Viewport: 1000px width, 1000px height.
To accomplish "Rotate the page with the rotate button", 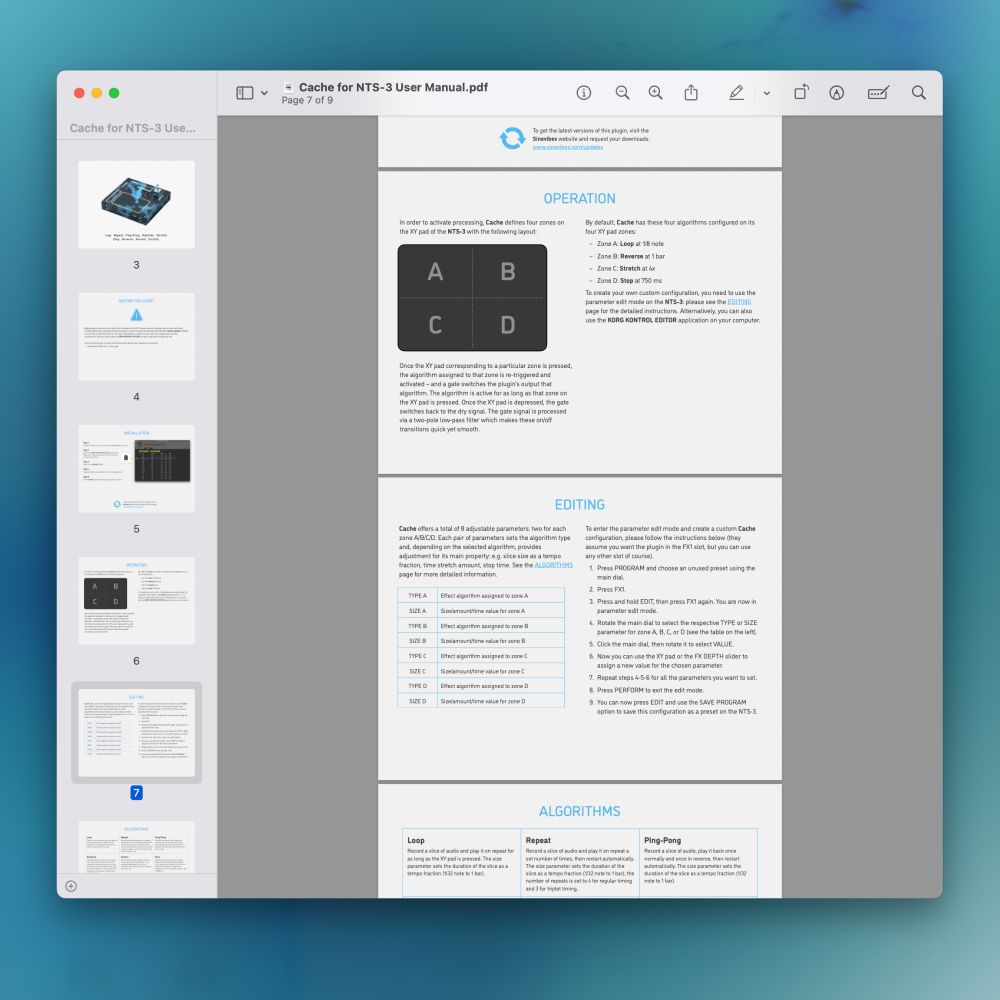I will [x=801, y=93].
